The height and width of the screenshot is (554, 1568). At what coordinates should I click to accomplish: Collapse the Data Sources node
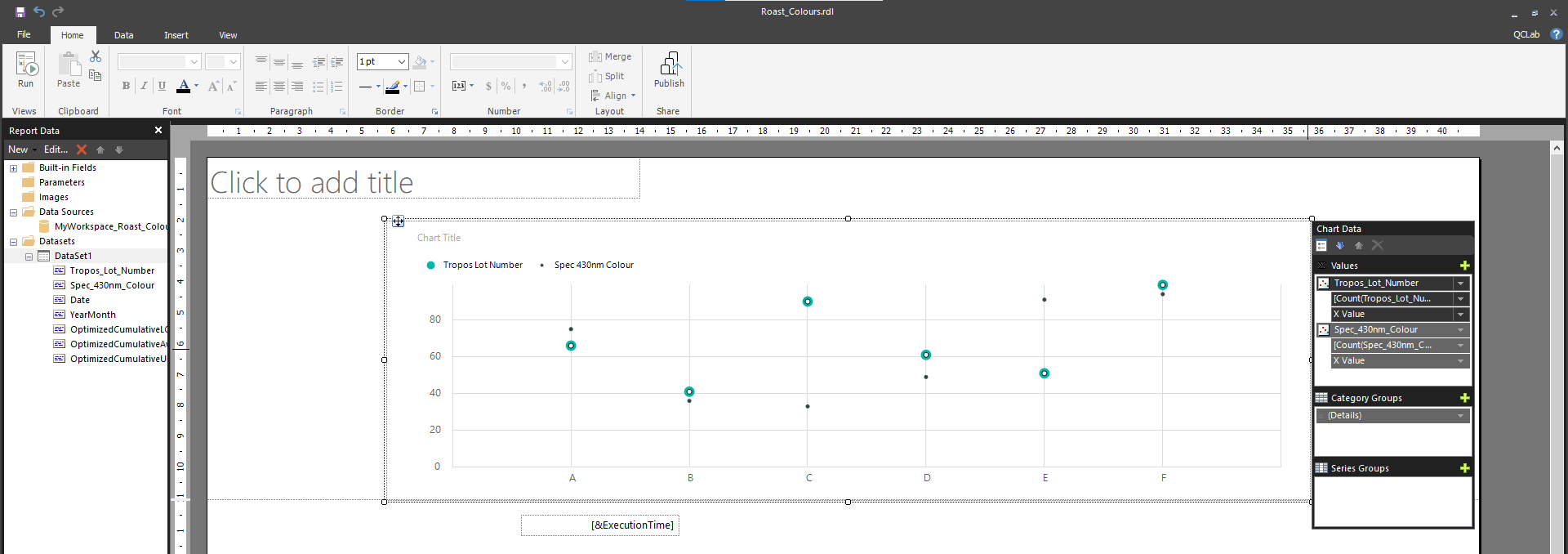point(13,212)
